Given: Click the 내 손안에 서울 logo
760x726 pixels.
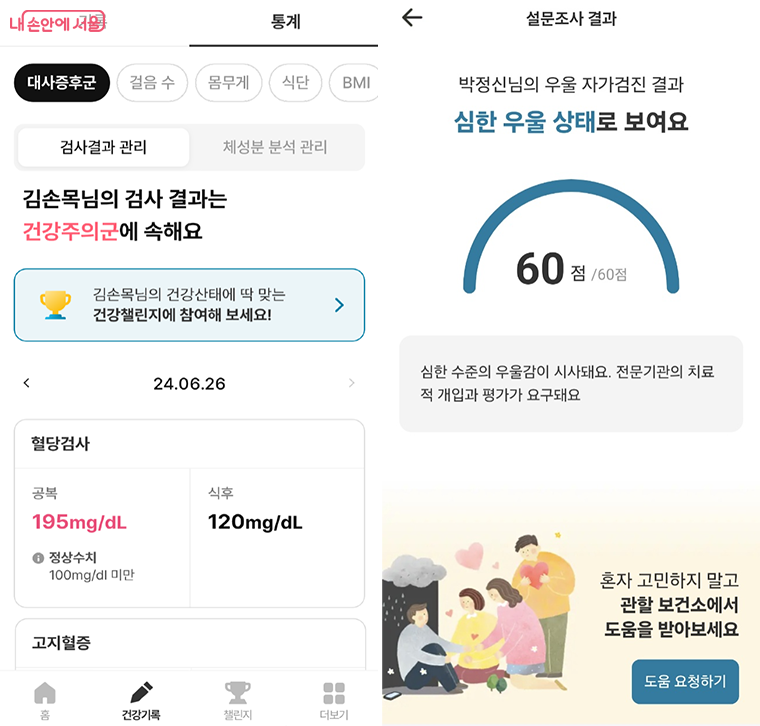Looking at the screenshot, I should click(57, 22).
